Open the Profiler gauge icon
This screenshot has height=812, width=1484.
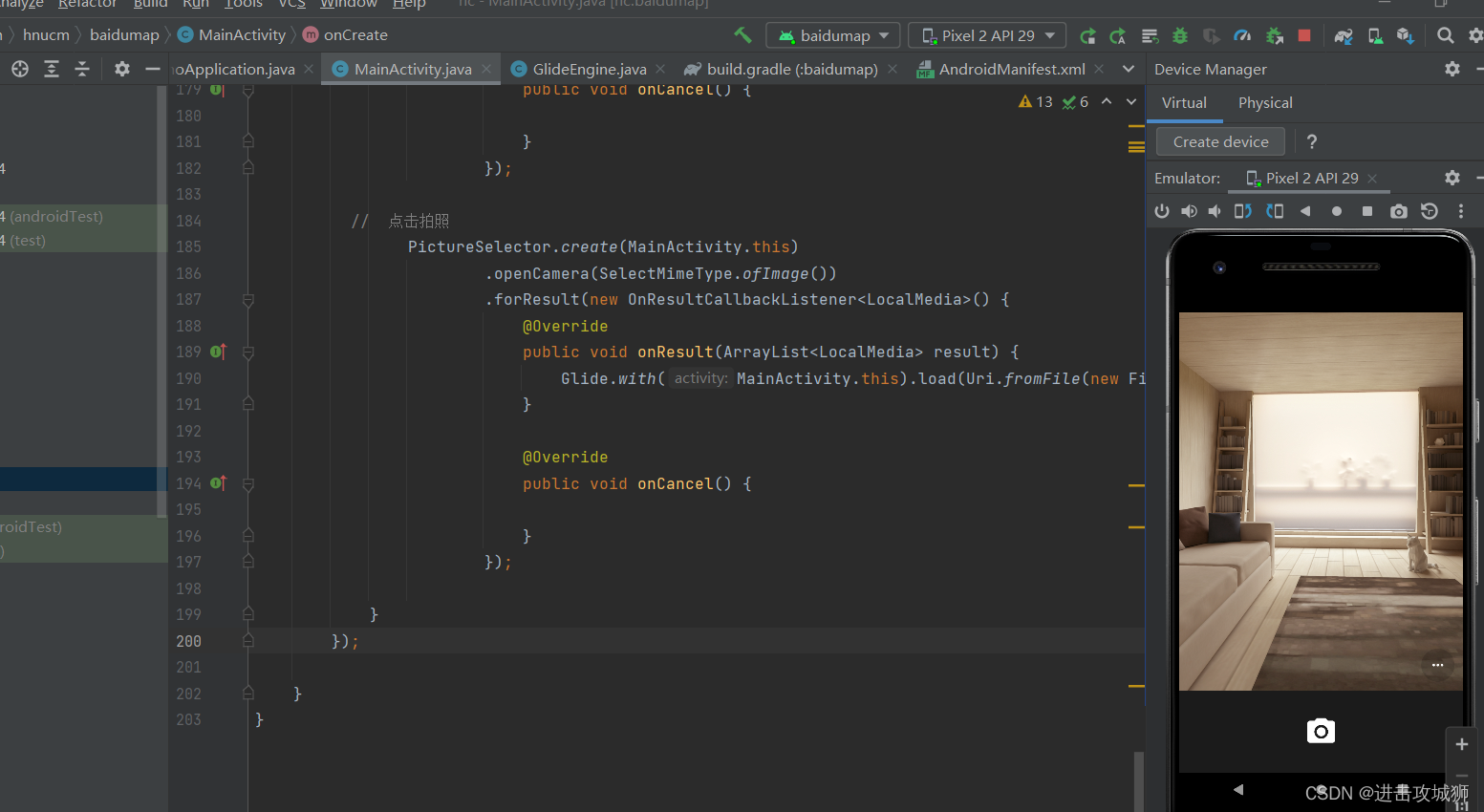pyautogui.click(x=1242, y=35)
